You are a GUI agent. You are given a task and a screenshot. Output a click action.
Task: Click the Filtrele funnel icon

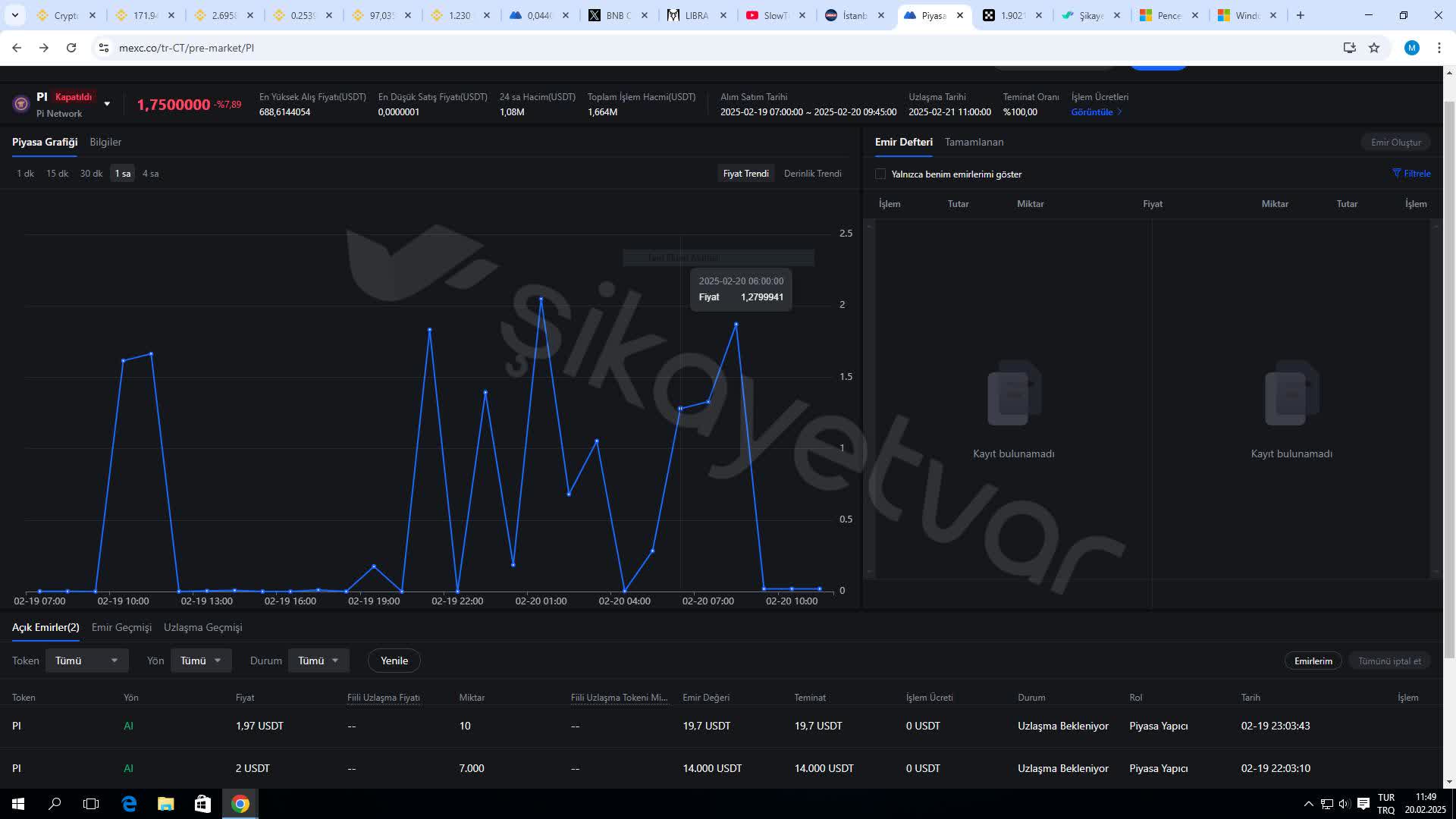coord(1396,173)
